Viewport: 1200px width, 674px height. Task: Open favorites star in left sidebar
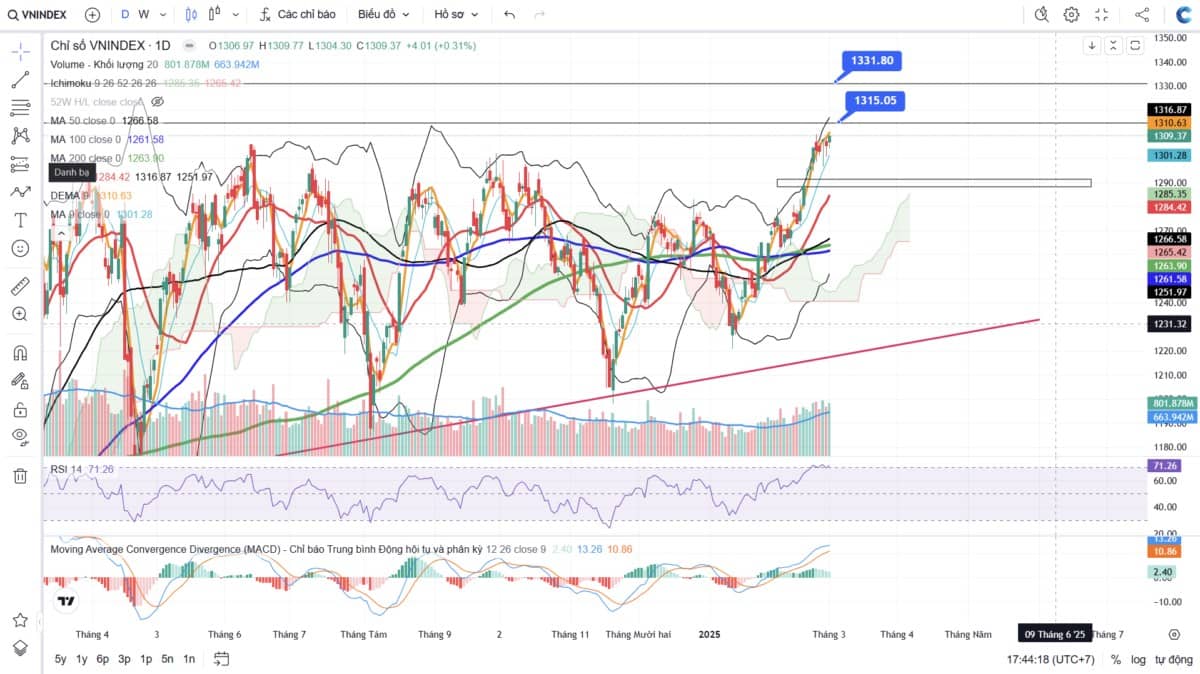[x=20, y=621]
